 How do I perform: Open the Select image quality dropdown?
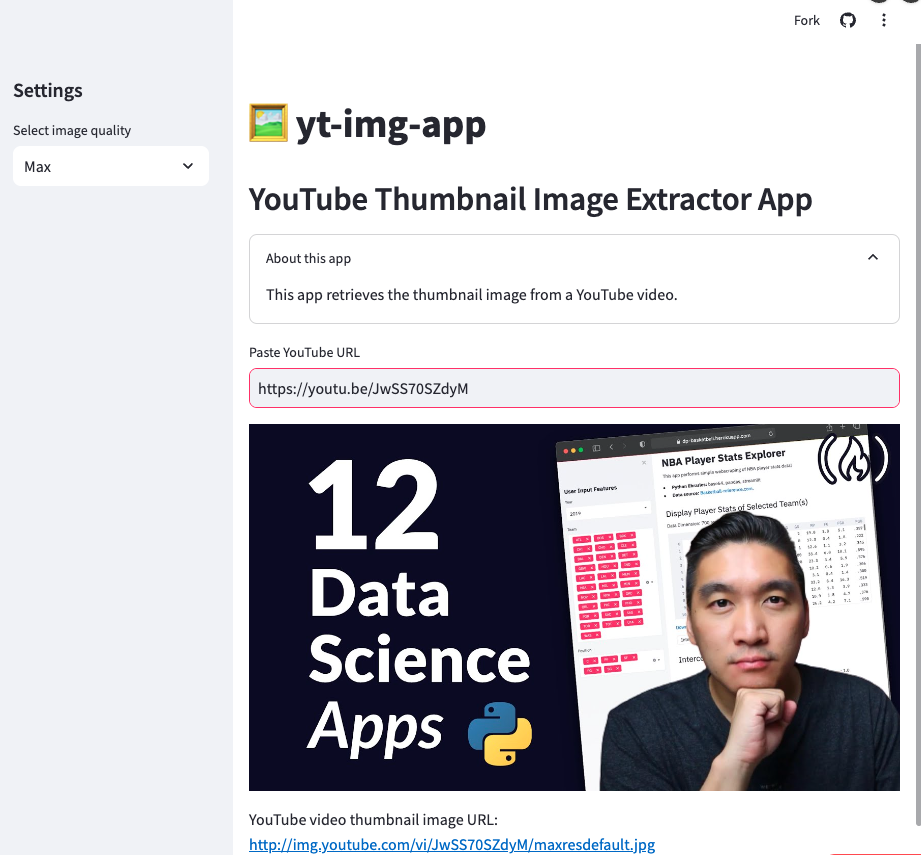click(x=111, y=166)
